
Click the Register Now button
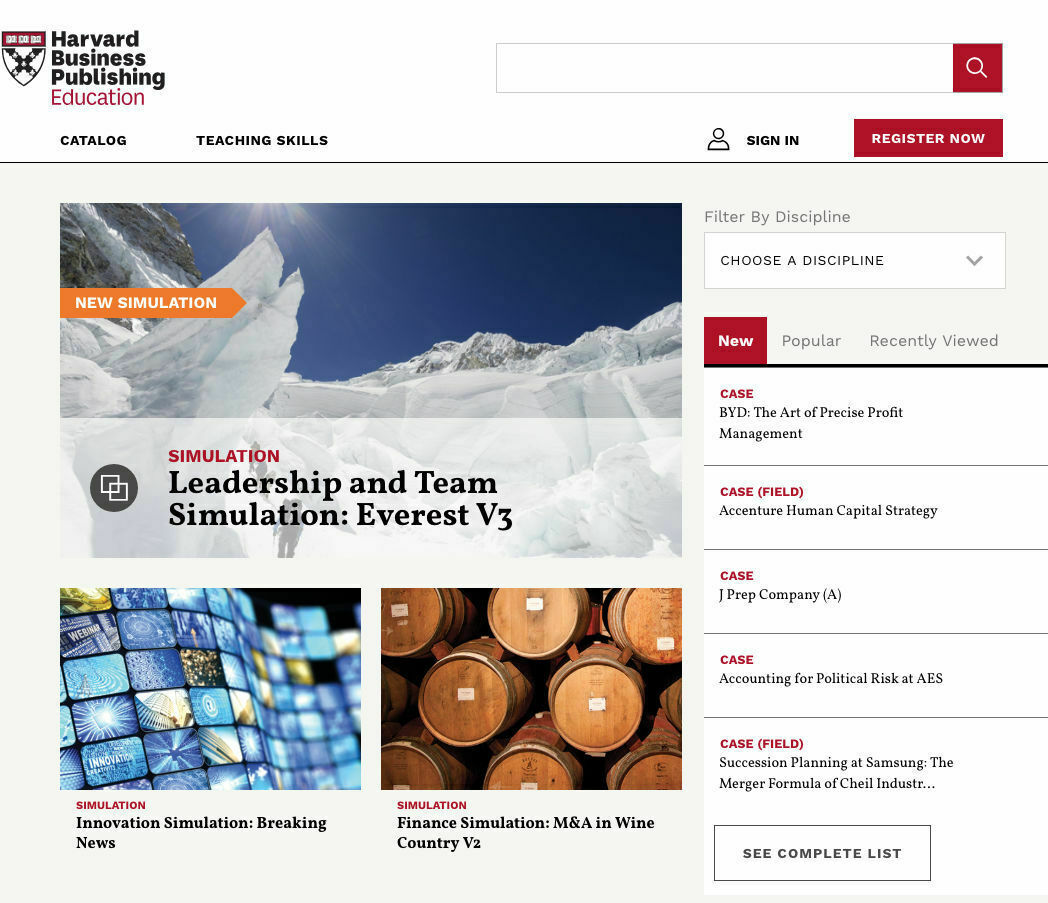(x=928, y=138)
